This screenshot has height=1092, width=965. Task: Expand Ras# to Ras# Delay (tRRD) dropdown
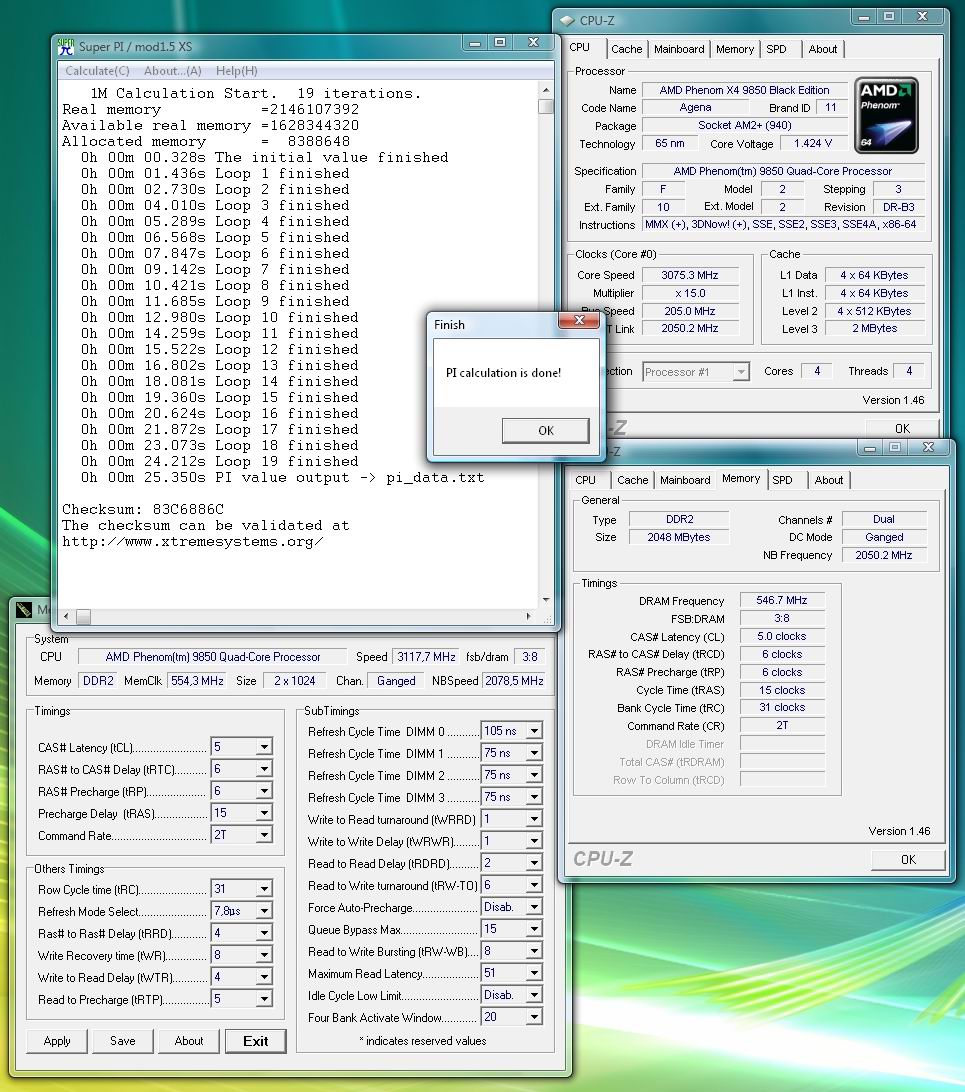(264, 933)
